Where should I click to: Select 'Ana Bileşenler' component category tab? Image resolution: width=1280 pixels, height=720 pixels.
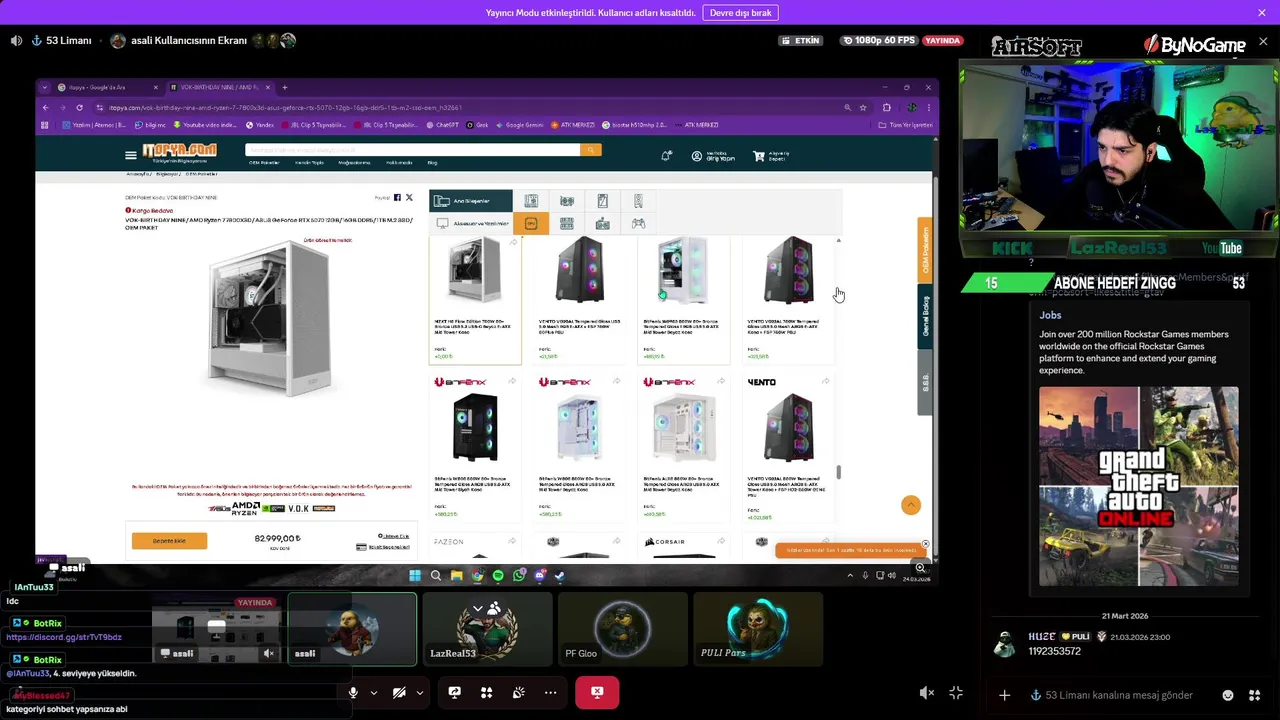click(471, 201)
